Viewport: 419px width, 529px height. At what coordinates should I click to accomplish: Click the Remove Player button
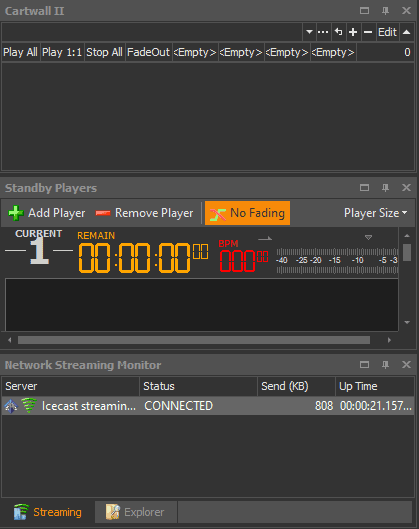[144, 213]
